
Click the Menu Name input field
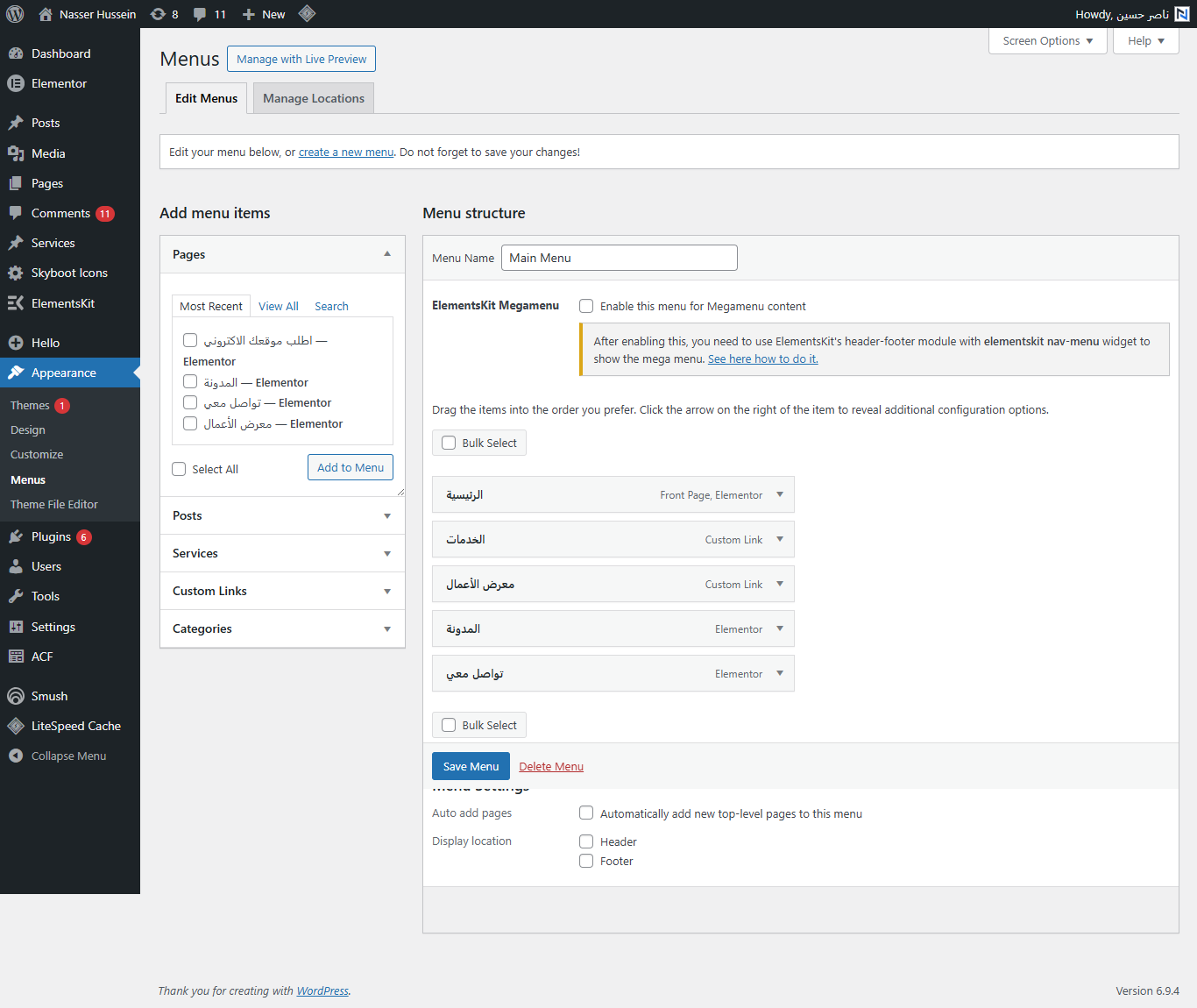pos(620,258)
